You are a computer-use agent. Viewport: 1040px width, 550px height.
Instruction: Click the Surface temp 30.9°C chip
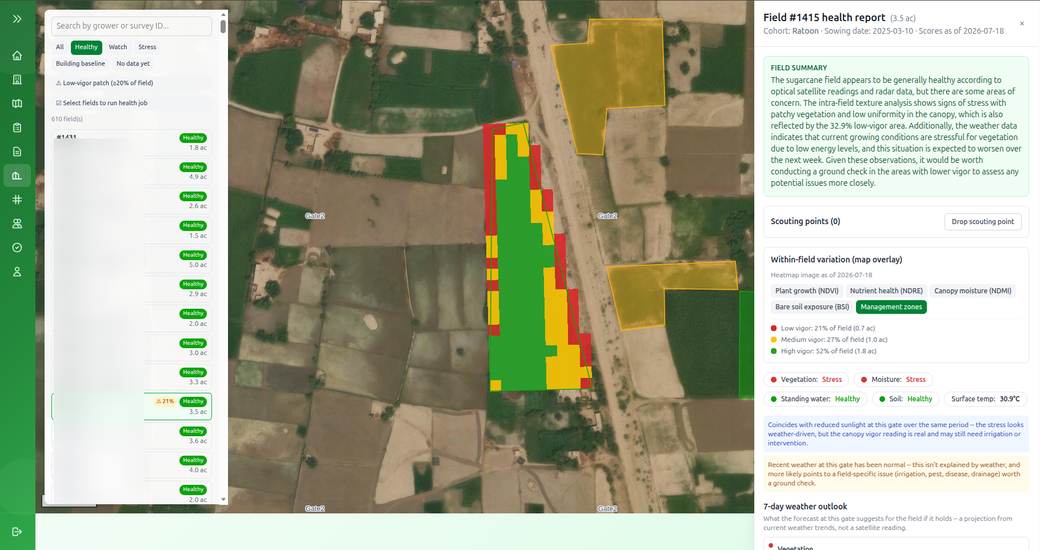click(985, 399)
